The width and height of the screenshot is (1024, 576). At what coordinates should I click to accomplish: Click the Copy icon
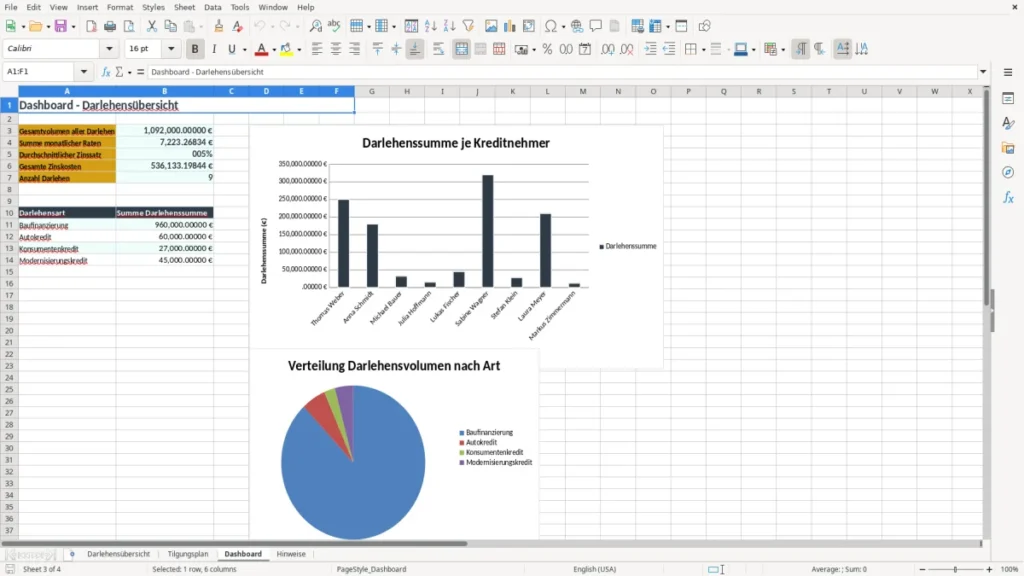[170, 26]
